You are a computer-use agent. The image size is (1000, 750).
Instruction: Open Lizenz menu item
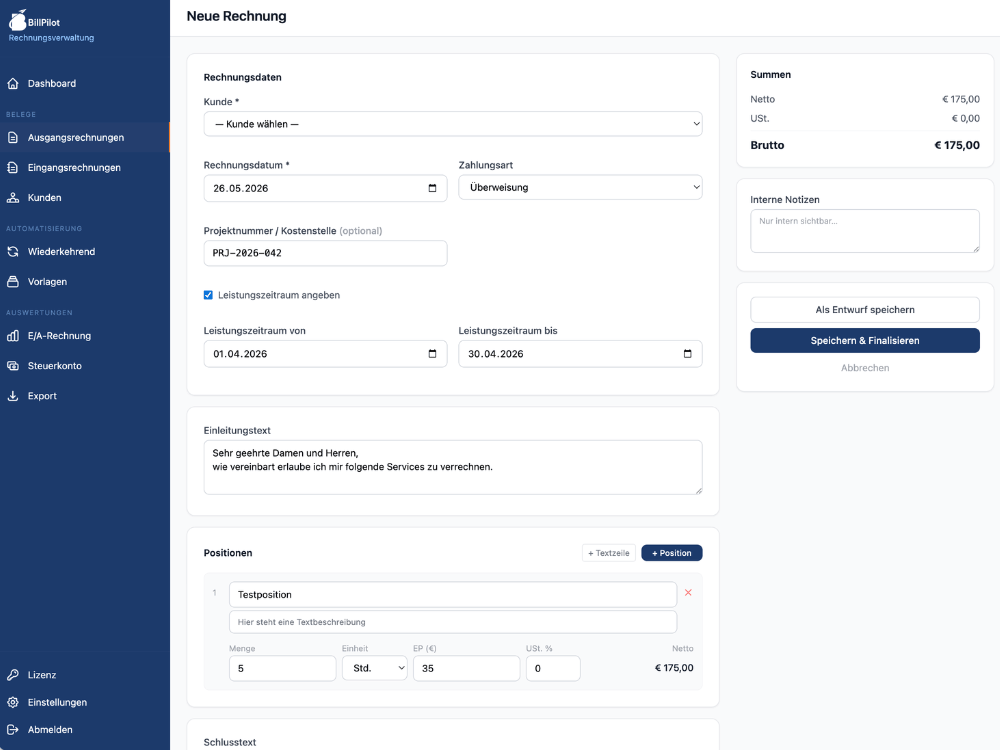click(85, 675)
